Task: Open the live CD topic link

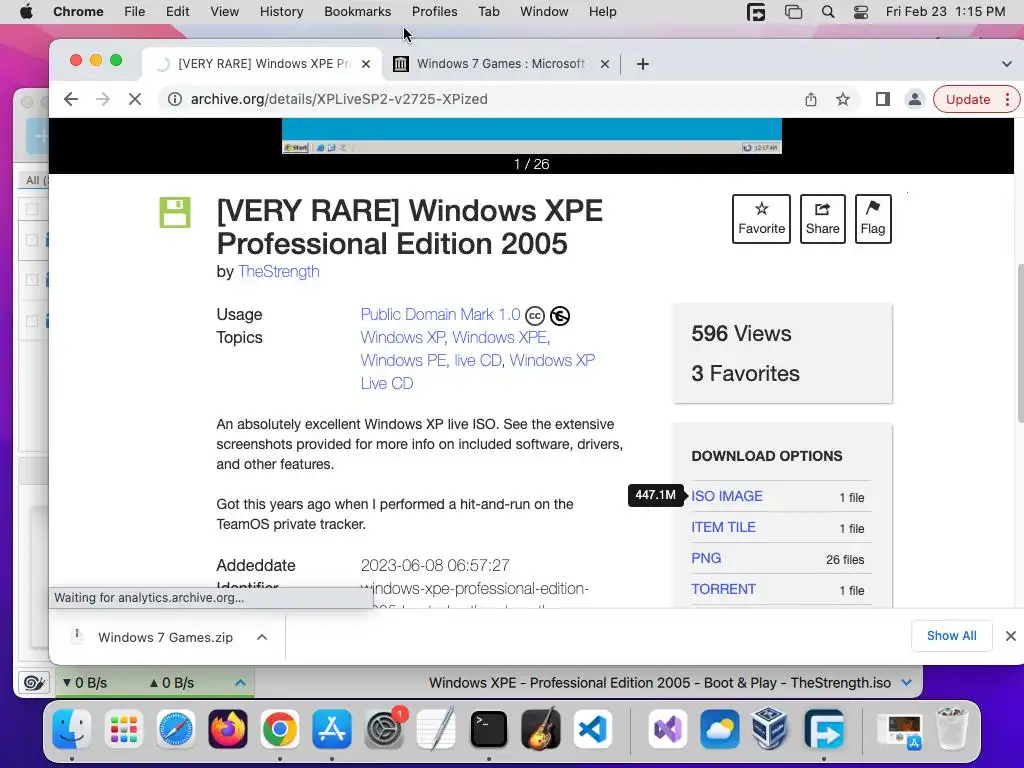Action: (478, 360)
